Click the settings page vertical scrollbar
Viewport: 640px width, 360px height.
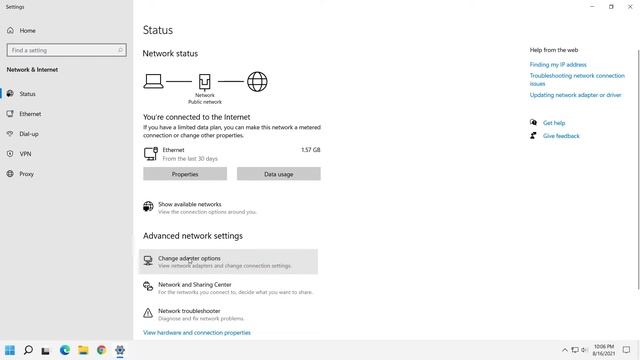pyautogui.click(x=638, y=169)
